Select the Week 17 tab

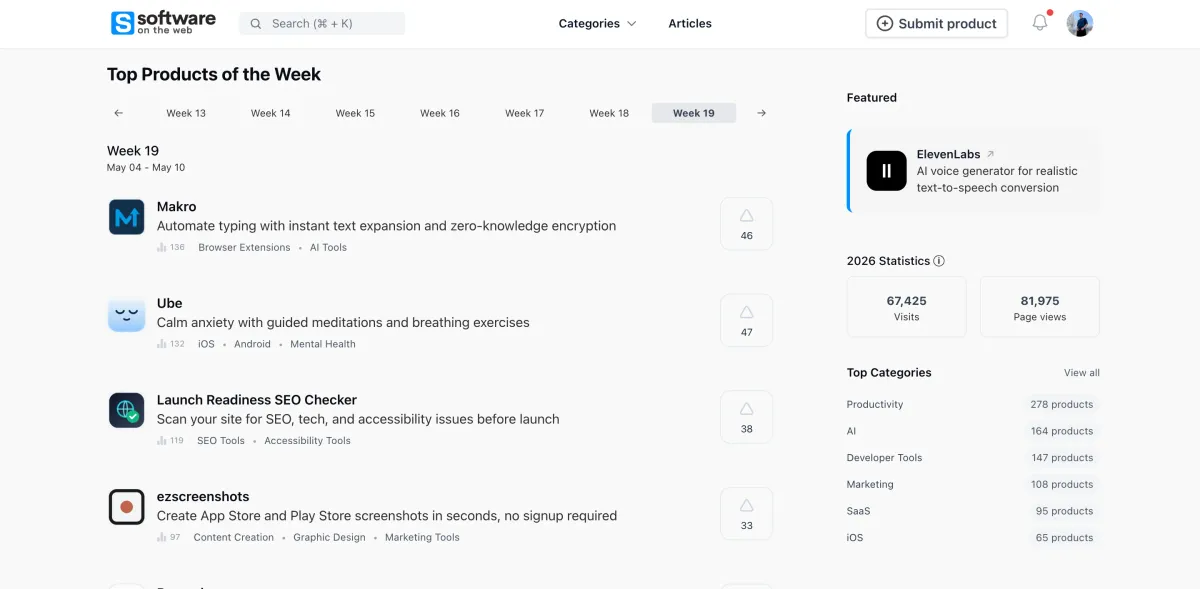(x=525, y=113)
